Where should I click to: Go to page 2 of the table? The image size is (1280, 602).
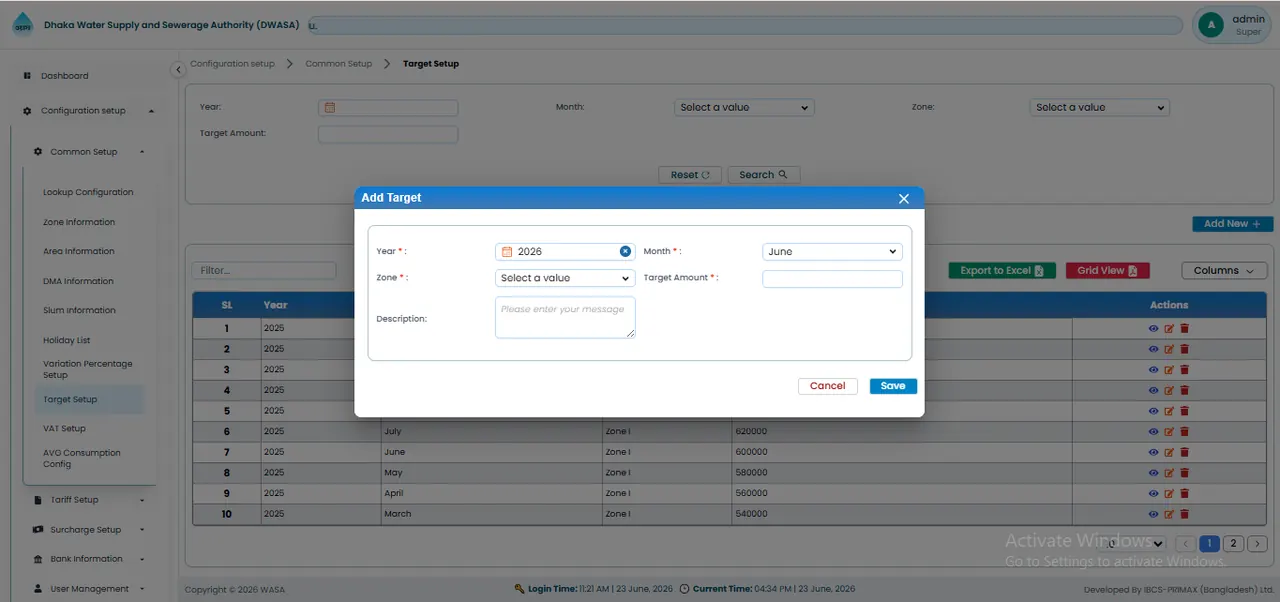pyautogui.click(x=1234, y=543)
